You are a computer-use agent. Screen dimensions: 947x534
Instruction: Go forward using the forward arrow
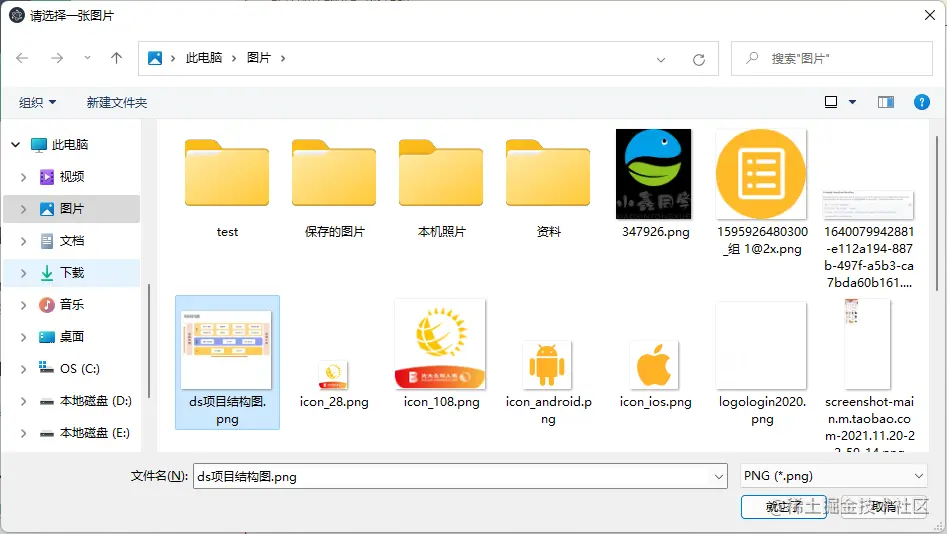coord(57,58)
